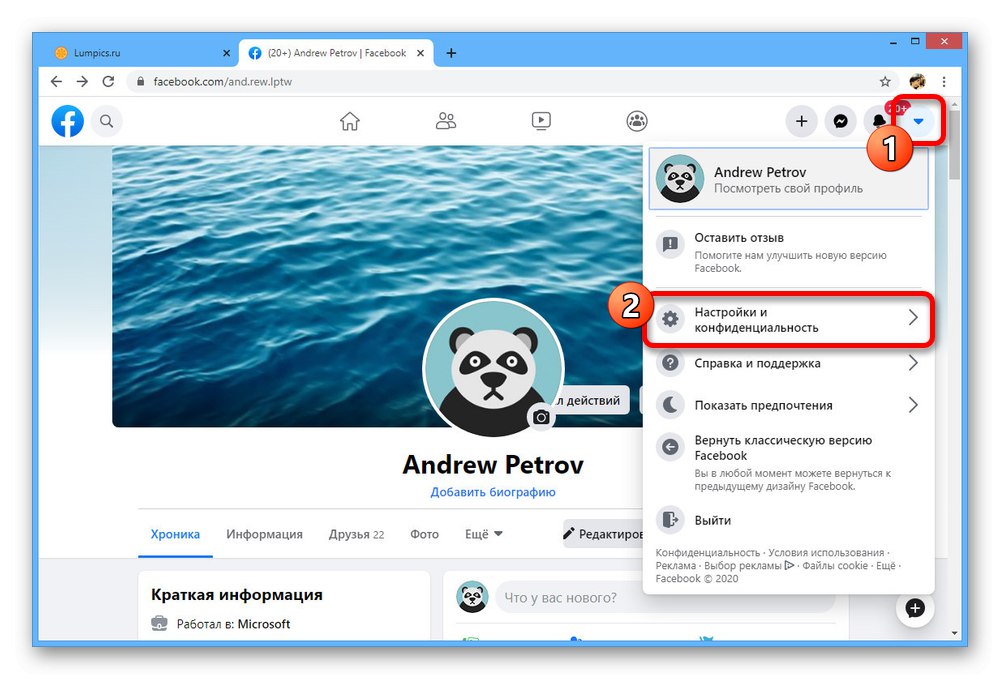The image size is (1000, 679).
Task: Click the activity log button on cover
Action: click(592, 400)
